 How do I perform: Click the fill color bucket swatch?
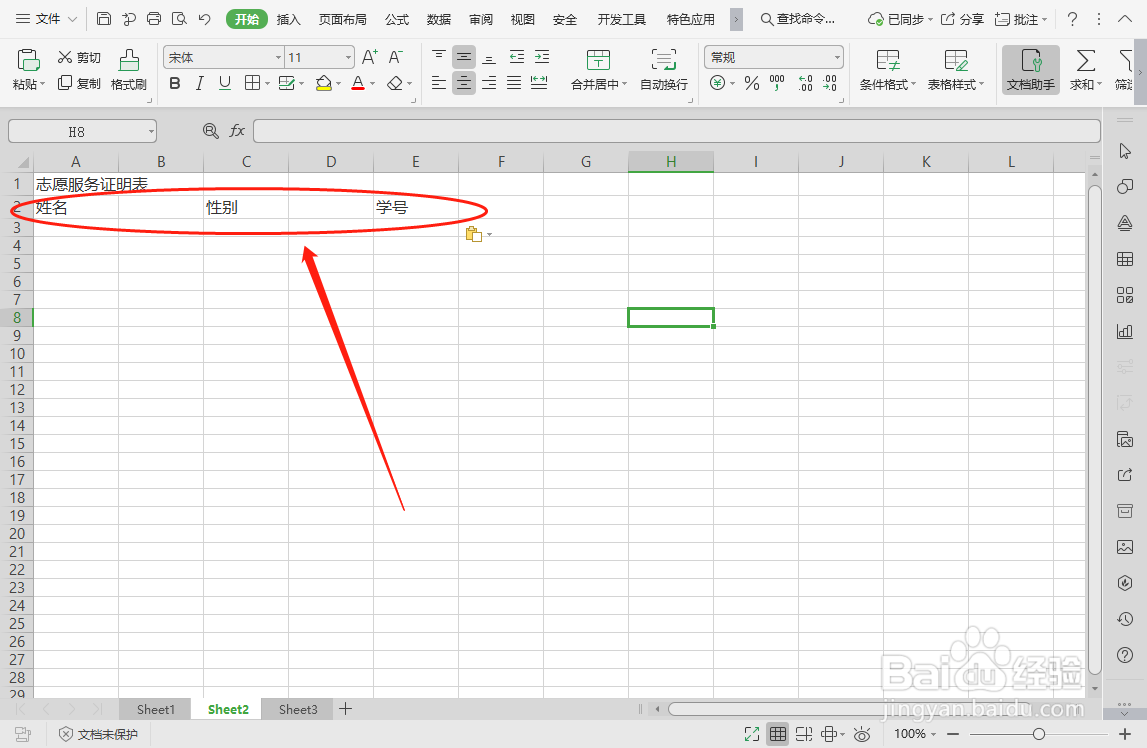coord(323,83)
